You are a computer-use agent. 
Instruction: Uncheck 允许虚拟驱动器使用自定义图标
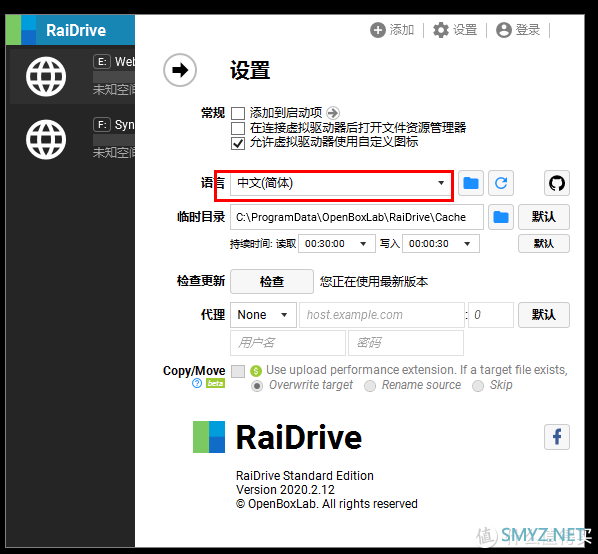[238, 143]
